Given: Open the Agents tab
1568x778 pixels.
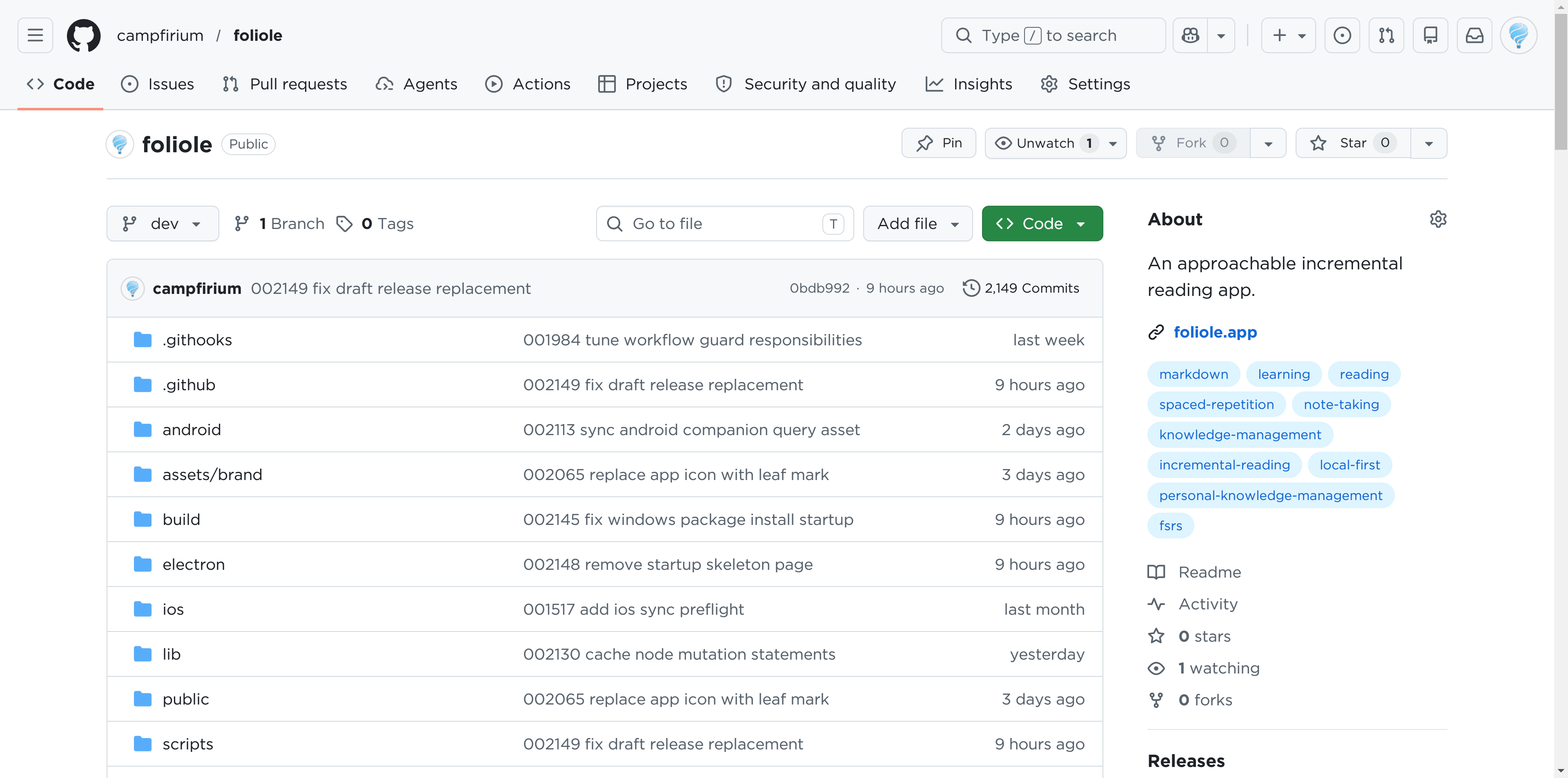Looking at the screenshot, I should 416,84.
